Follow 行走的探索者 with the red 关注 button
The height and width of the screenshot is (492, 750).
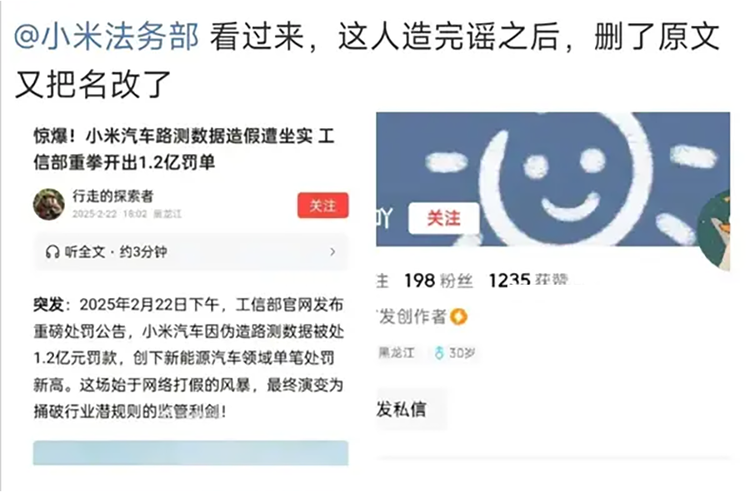[323, 206]
